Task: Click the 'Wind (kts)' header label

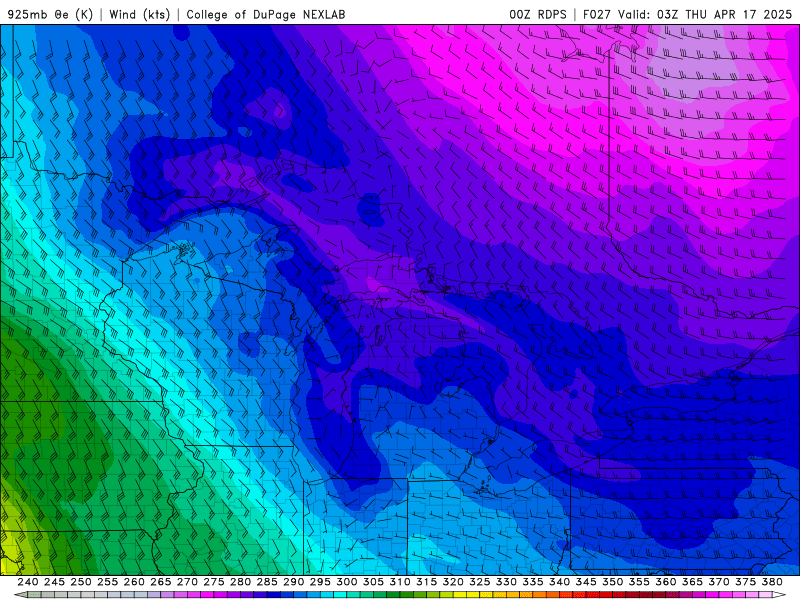Action: coord(139,14)
